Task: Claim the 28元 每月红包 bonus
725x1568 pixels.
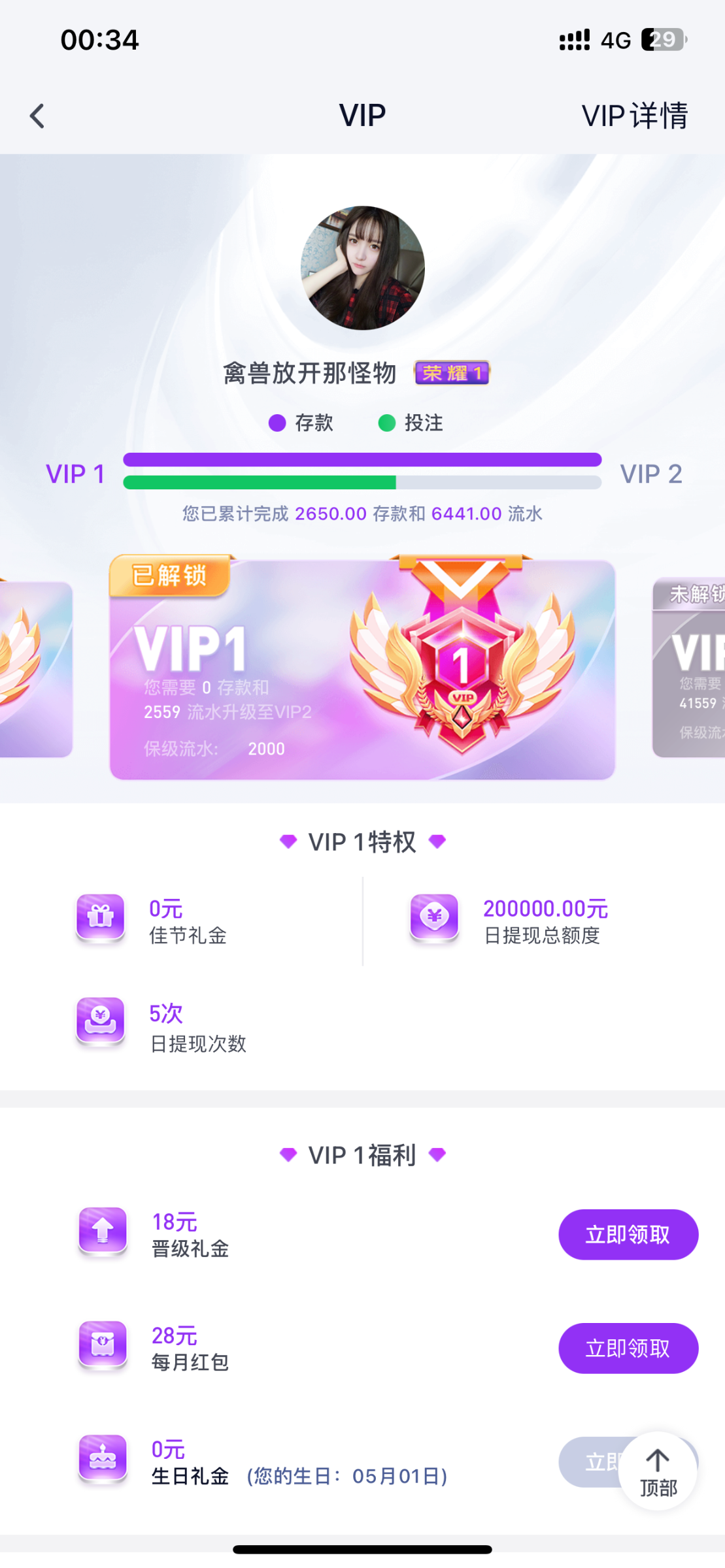Action: pos(628,1348)
